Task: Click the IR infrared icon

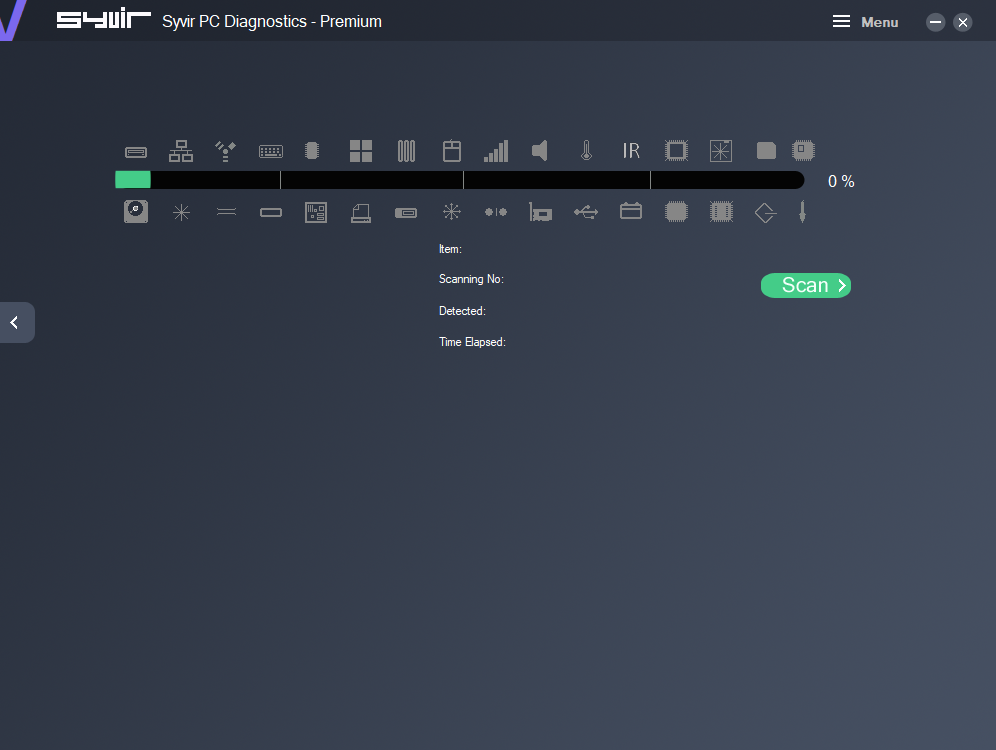Action: click(631, 151)
